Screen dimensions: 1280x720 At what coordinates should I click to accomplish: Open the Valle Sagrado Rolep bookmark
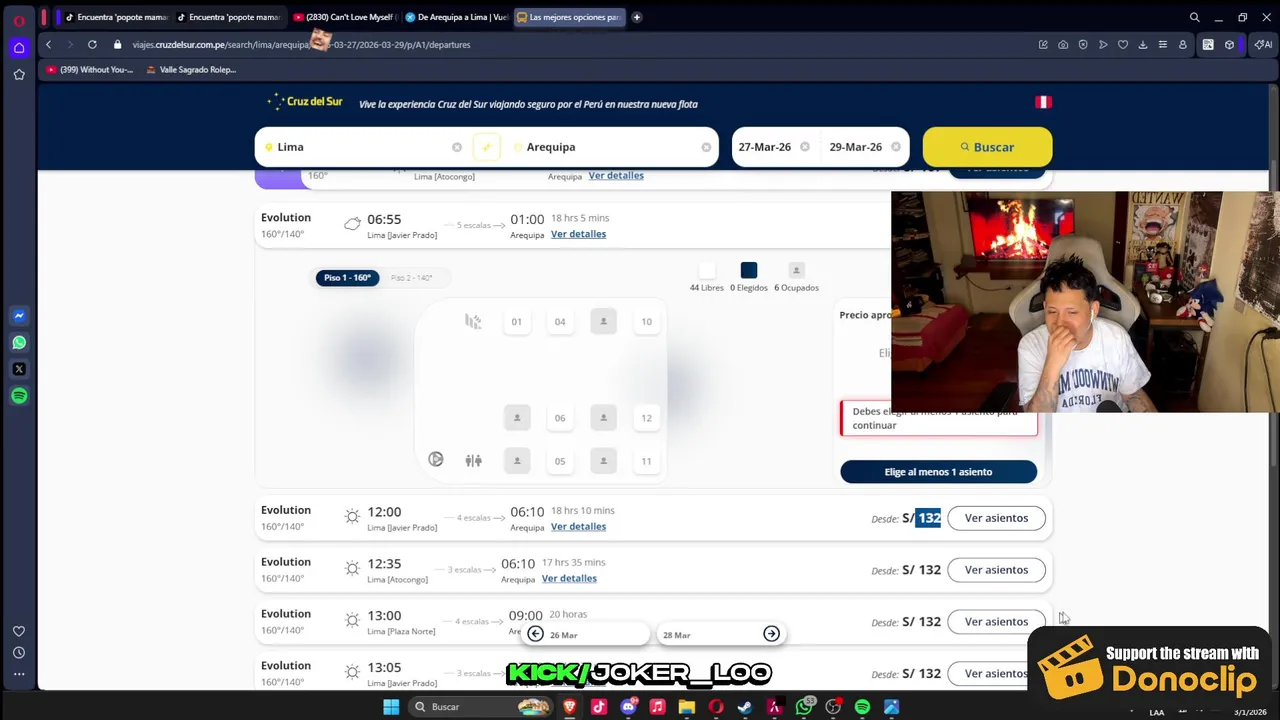(x=190, y=70)
